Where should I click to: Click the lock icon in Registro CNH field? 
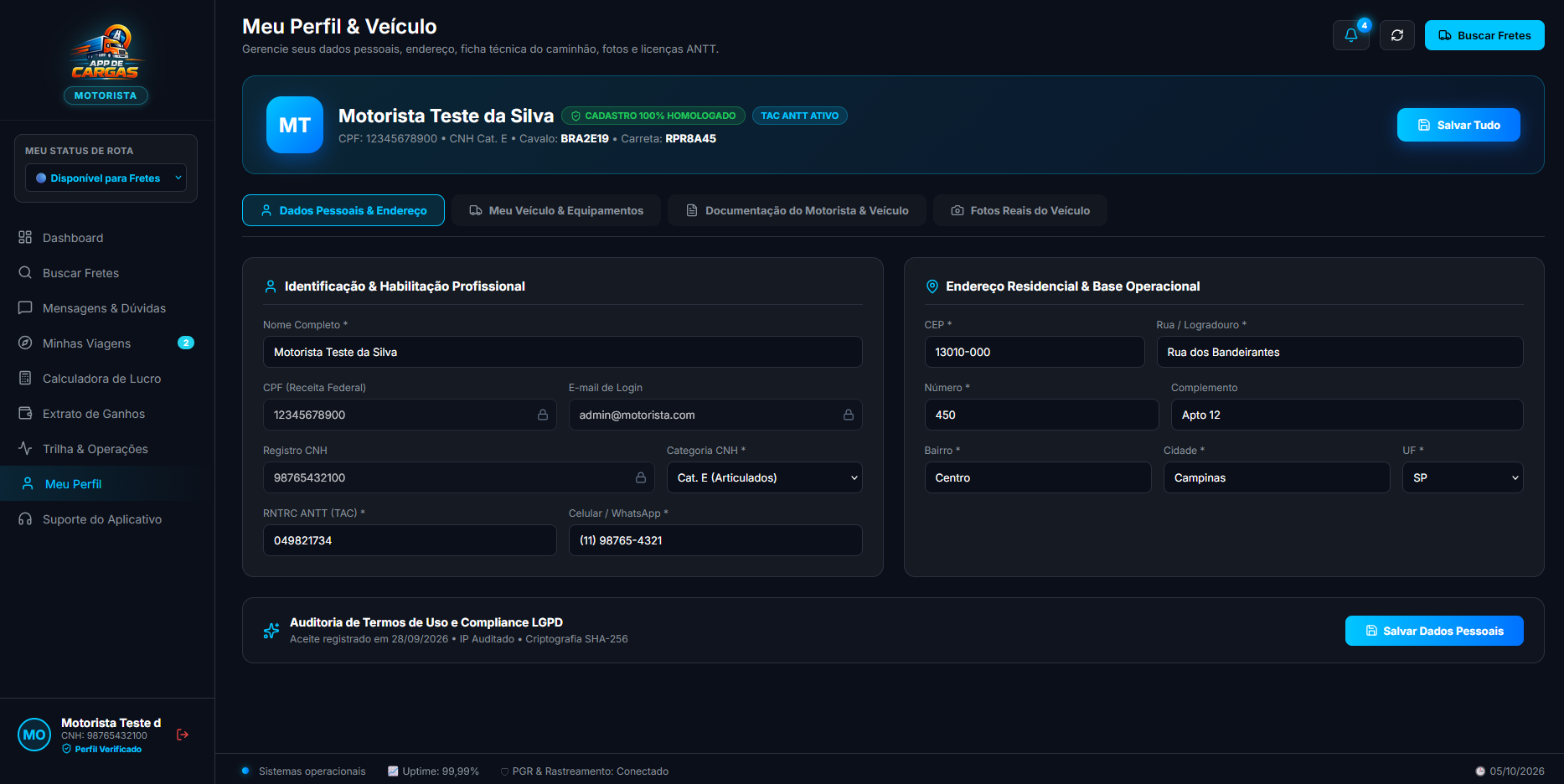(641, 477)
